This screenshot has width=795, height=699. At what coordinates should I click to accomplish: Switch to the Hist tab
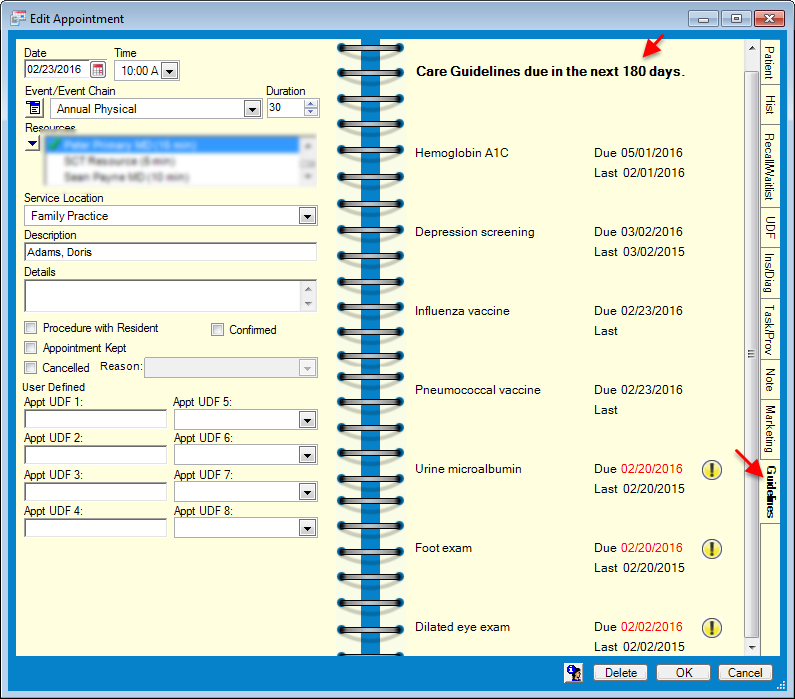pyautogui.click(x=769, y=105)
